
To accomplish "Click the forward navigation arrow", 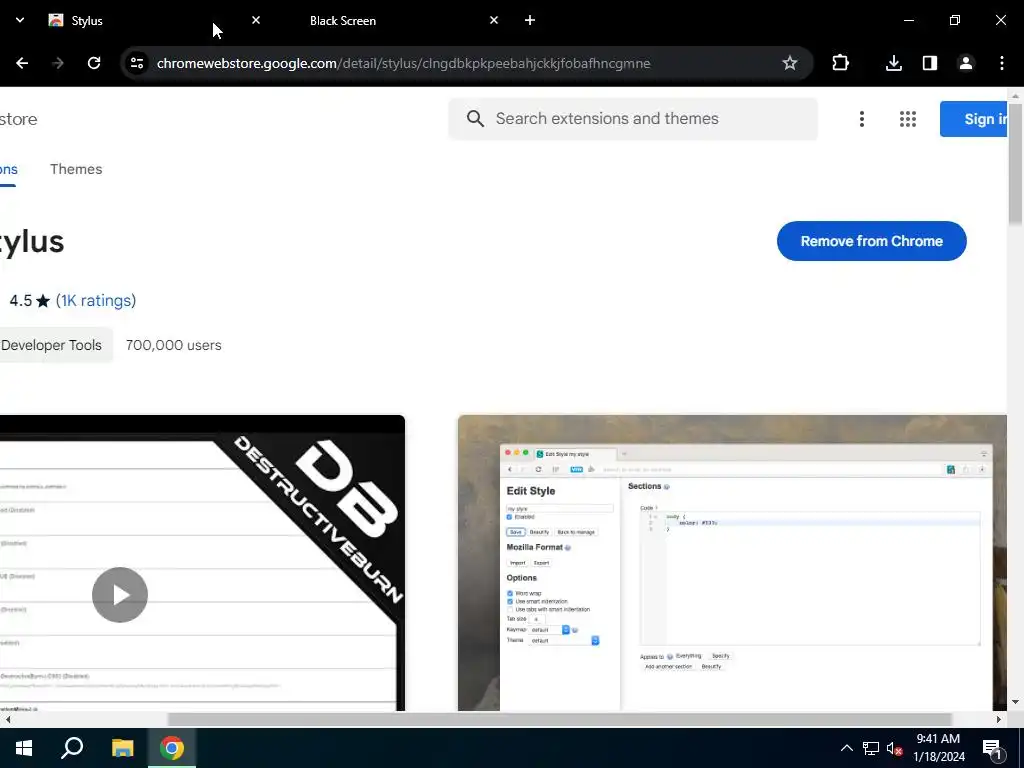I will (x=58, y=63).
